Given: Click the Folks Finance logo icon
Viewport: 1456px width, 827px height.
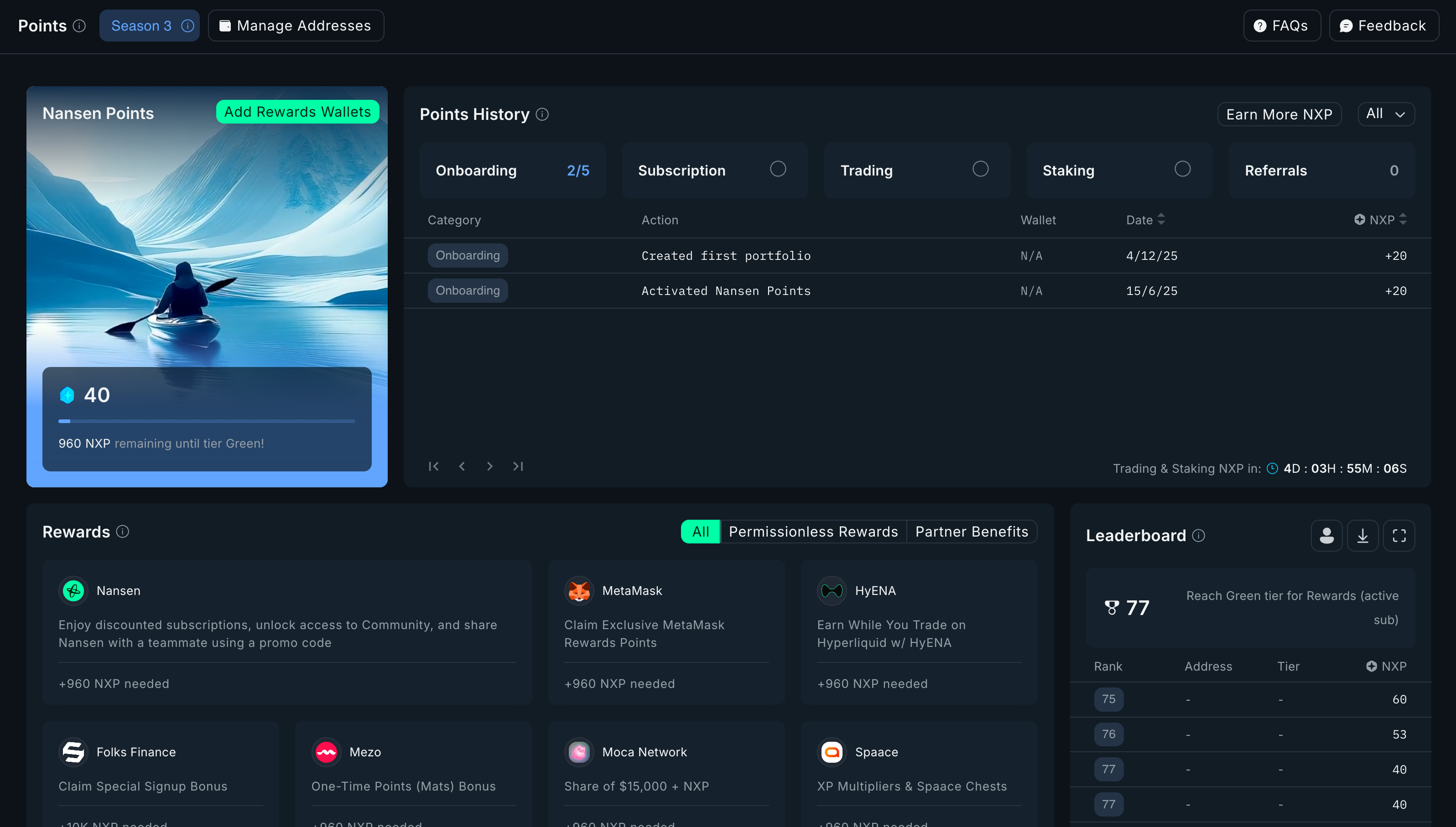Looking at the screenshot, I should tap(73, 751).
